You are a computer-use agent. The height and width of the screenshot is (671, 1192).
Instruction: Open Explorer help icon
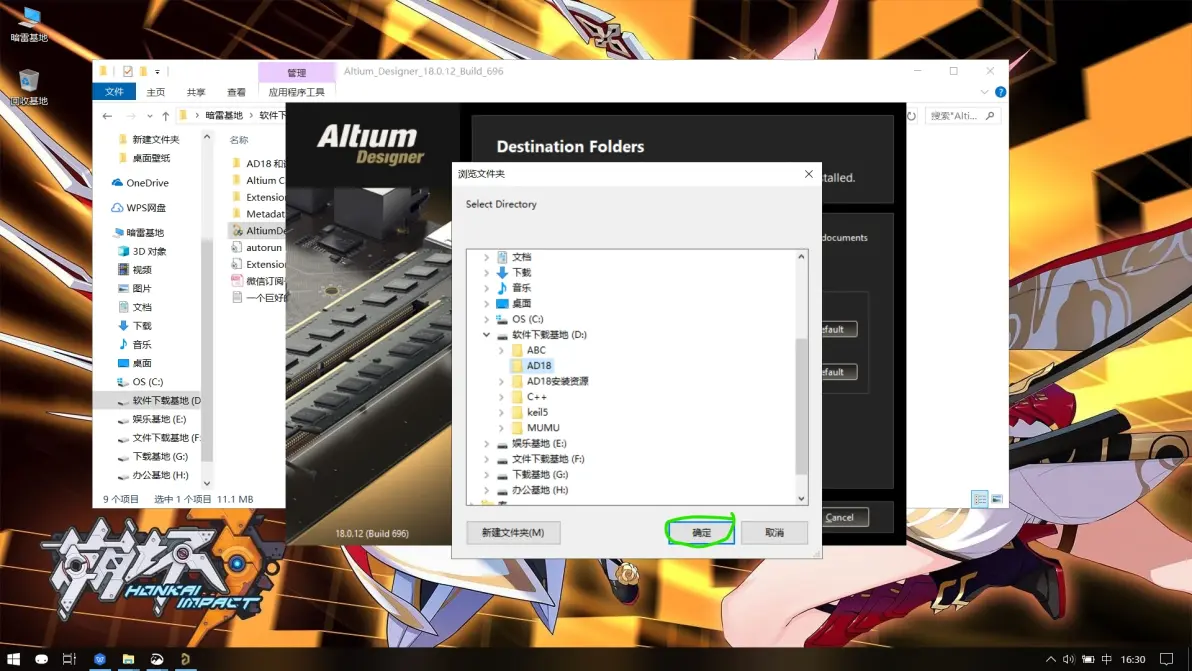click(x=1000, y=92)
